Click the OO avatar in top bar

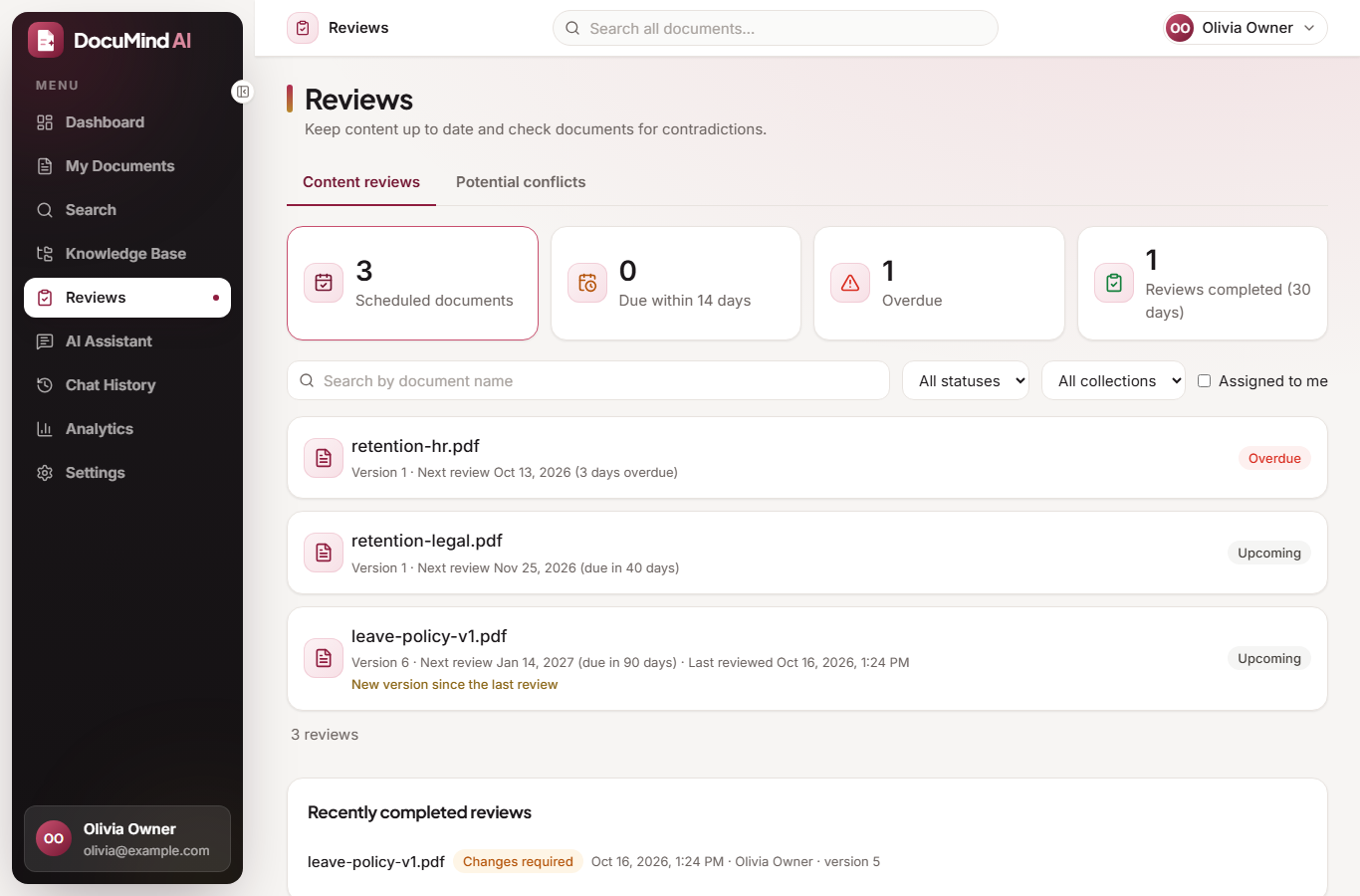[1180, 28]
